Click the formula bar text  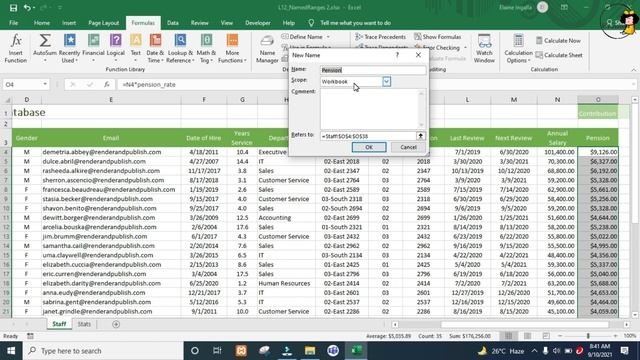pos(149,84)
